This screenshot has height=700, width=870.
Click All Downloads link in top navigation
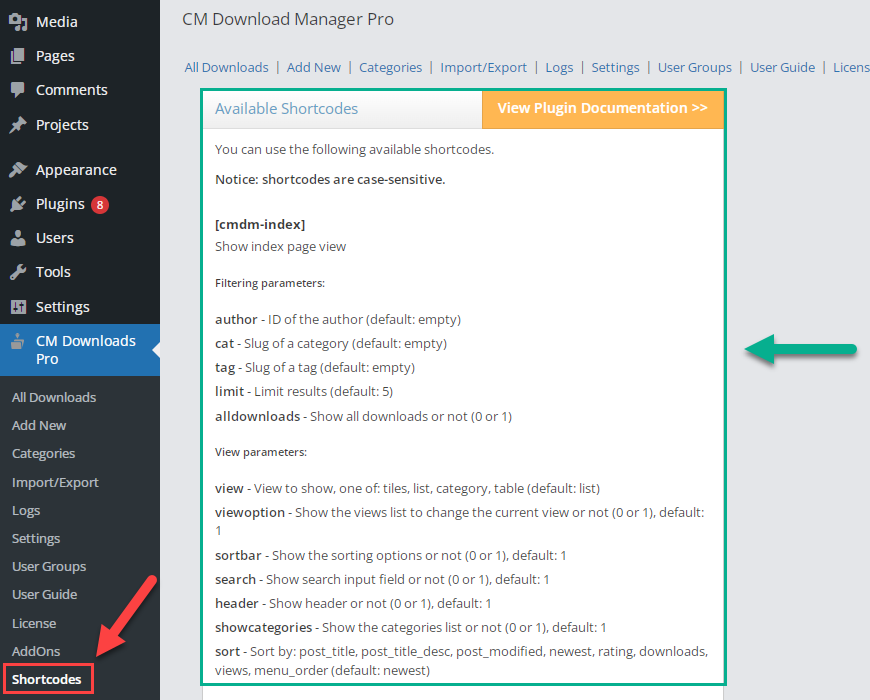(x=226, y=68)
